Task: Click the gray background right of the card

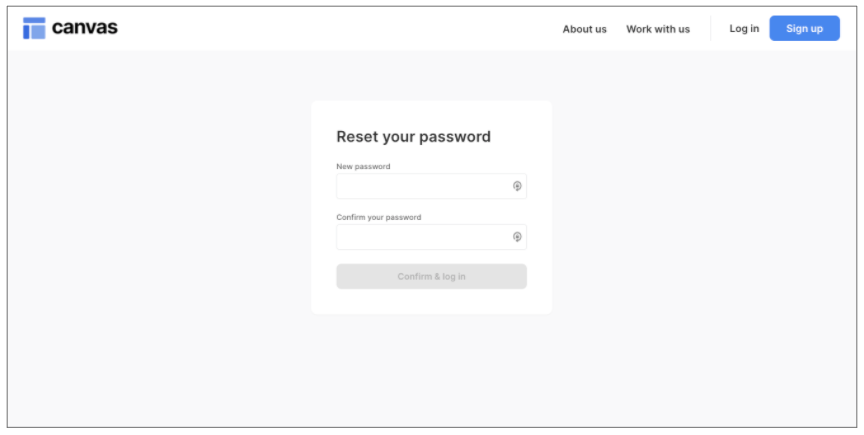Action: (700, 210)
